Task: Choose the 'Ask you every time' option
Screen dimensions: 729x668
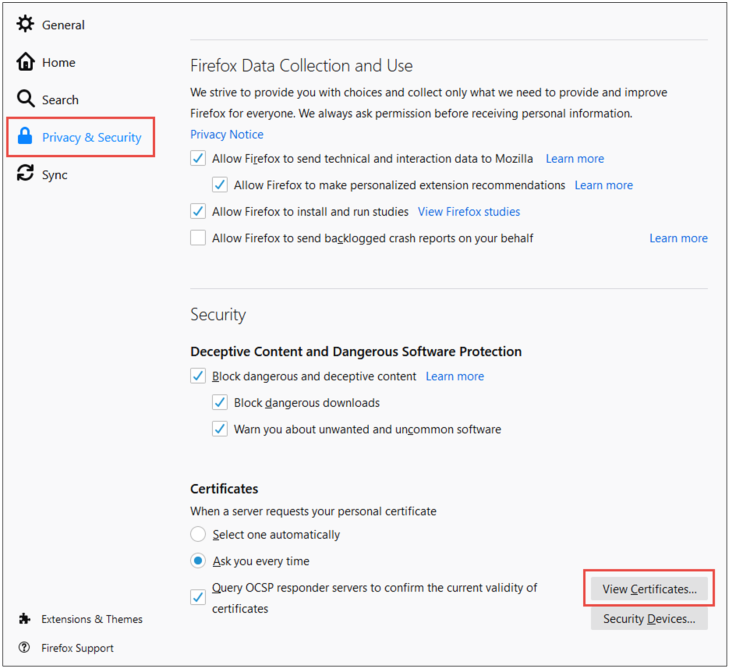Action: pyautogui.click(x=198, y=561)
